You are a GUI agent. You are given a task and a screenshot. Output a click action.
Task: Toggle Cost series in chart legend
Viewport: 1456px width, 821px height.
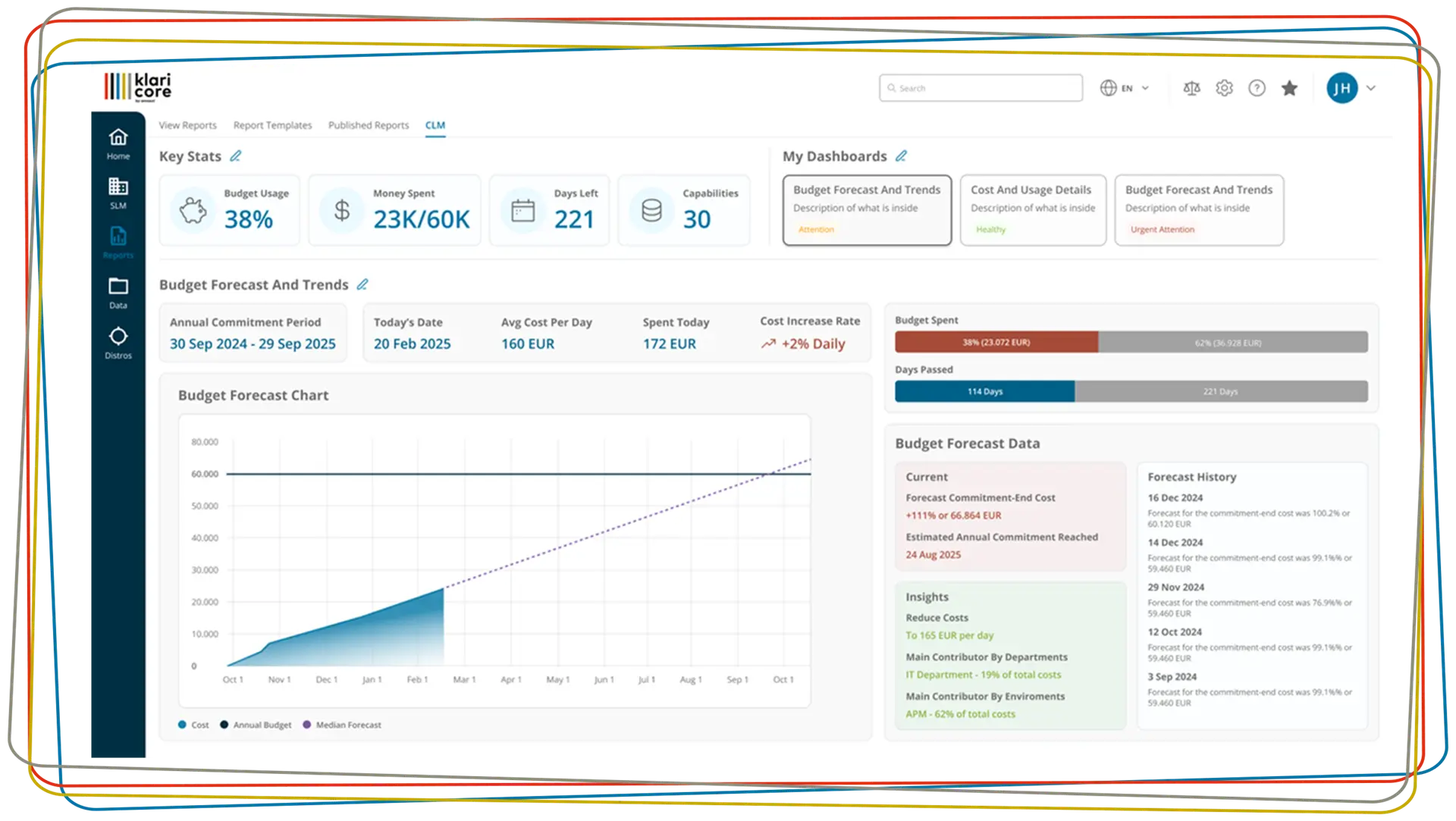(x=193, y=725)
